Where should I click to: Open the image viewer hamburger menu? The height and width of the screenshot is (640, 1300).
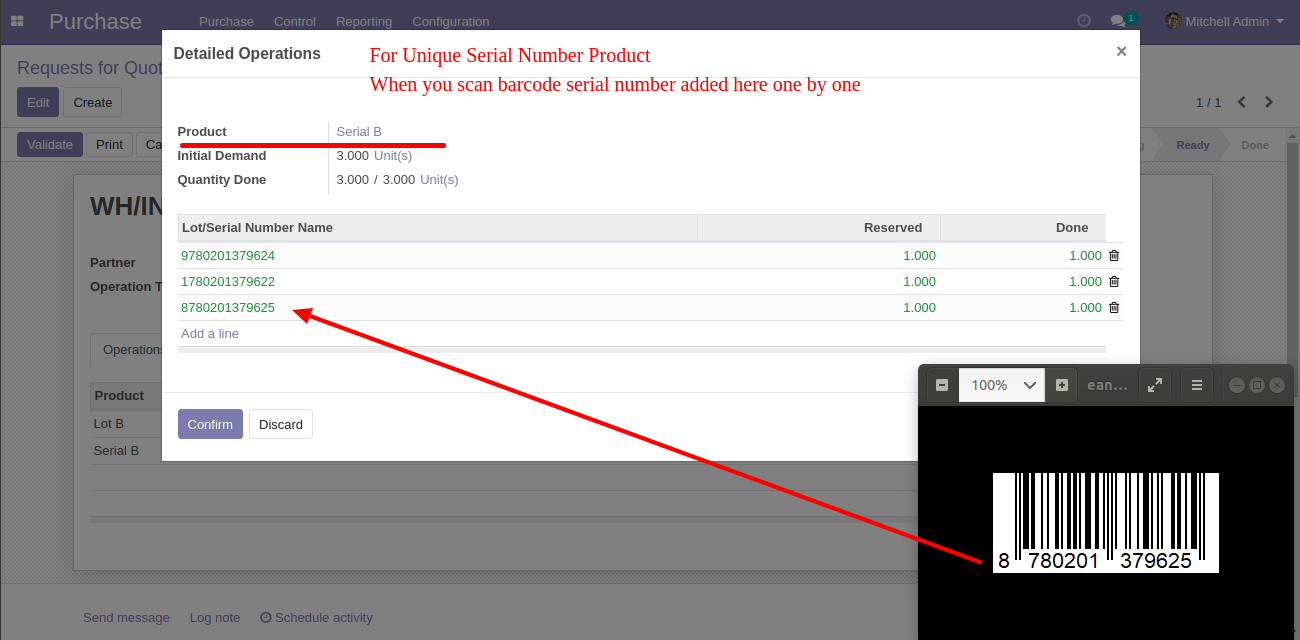tap(1197, 385)
